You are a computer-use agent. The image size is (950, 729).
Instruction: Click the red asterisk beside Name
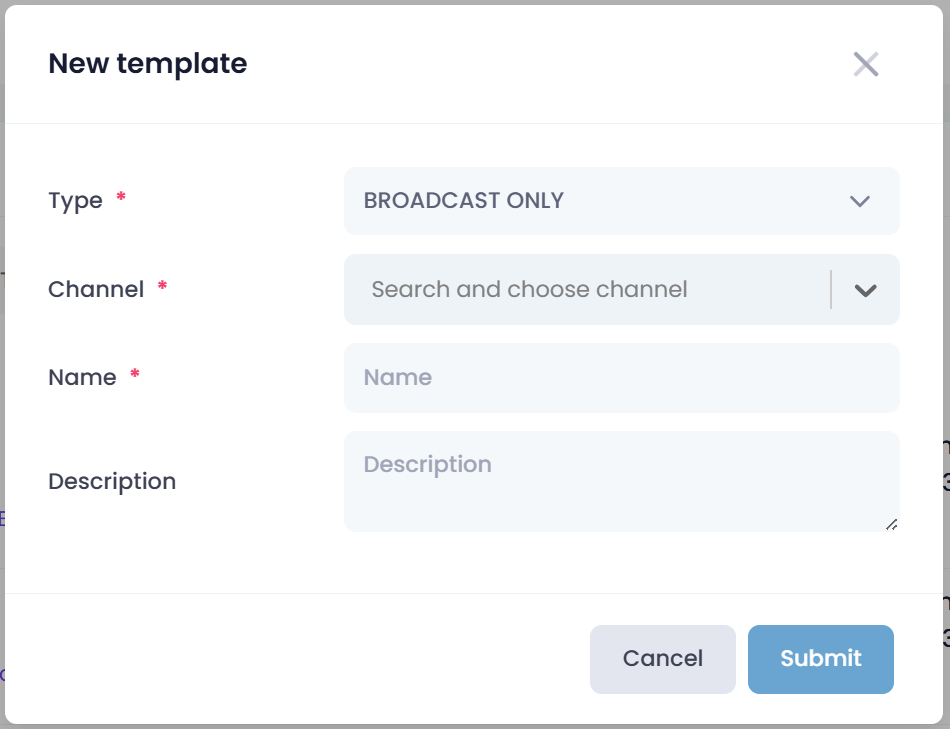(135, 376)
